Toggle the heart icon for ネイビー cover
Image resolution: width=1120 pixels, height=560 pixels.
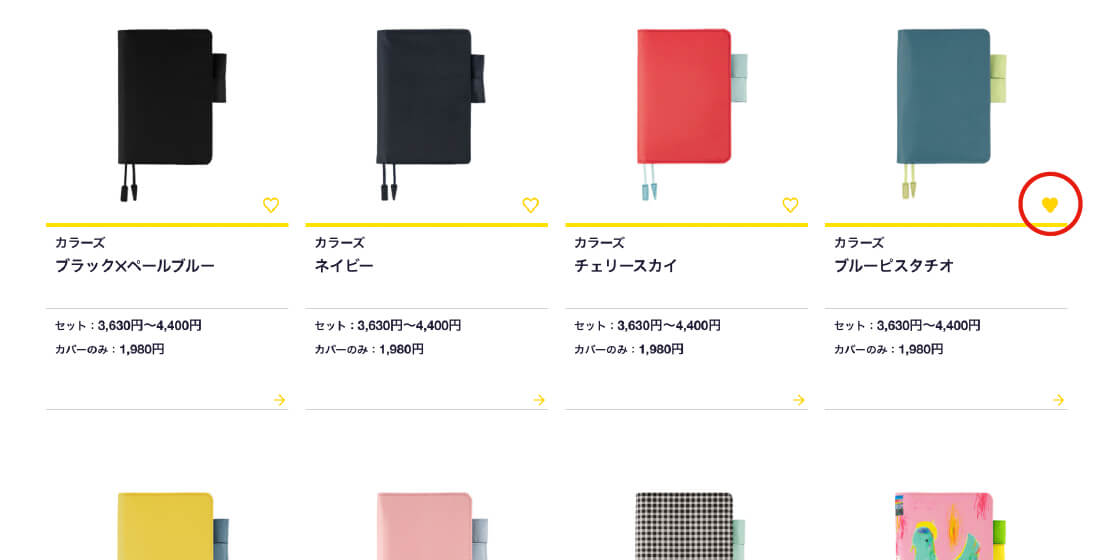tap(530, 205)
